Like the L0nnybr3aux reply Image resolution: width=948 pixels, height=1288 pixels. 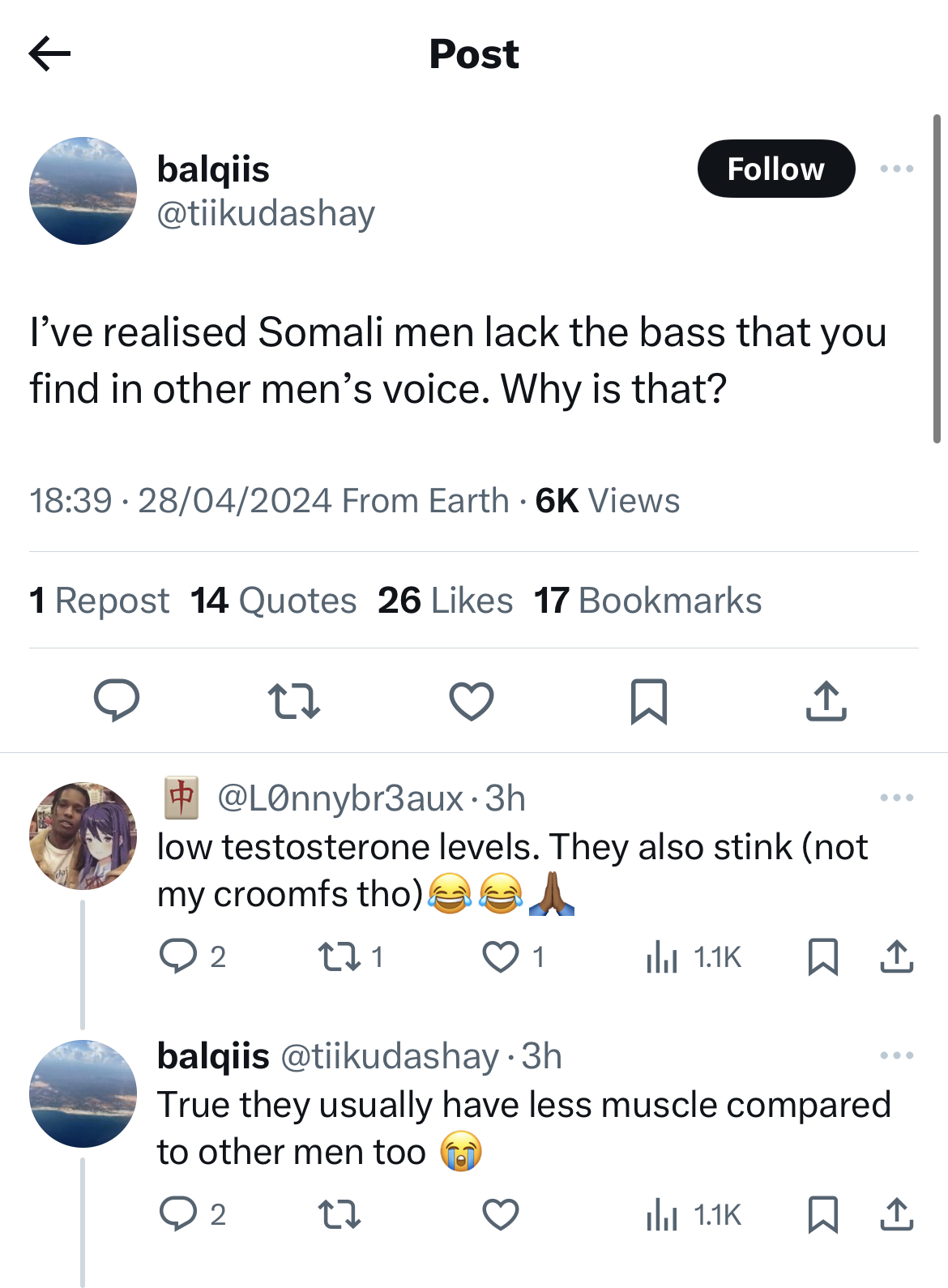[x=513, y=956]
